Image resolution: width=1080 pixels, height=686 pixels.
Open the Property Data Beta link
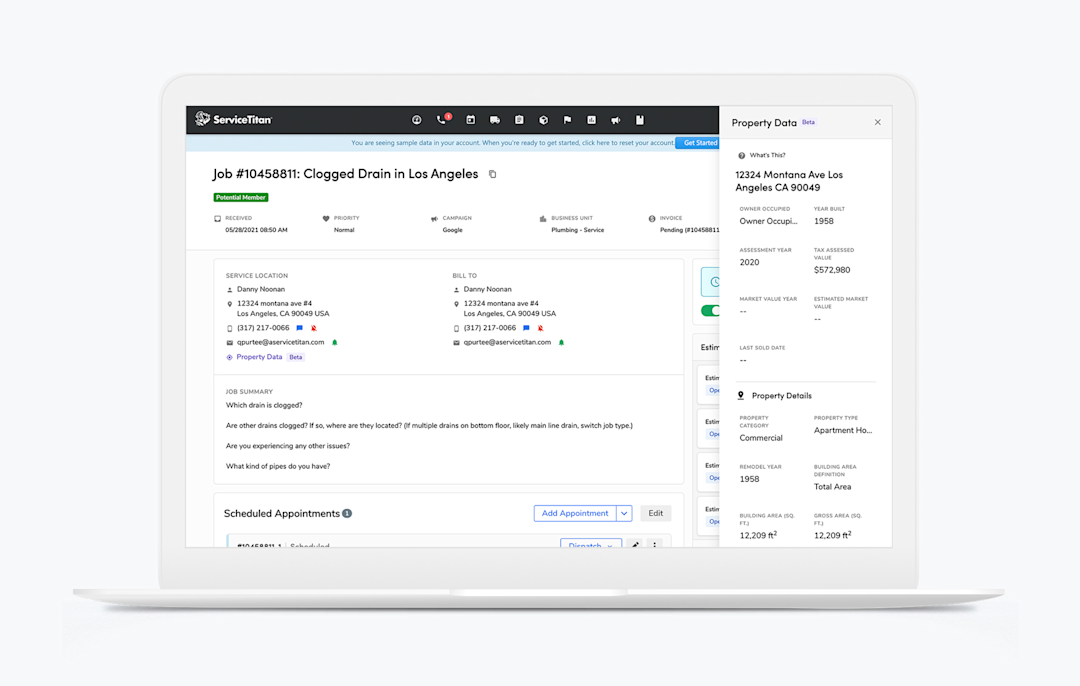pos(265,357)
